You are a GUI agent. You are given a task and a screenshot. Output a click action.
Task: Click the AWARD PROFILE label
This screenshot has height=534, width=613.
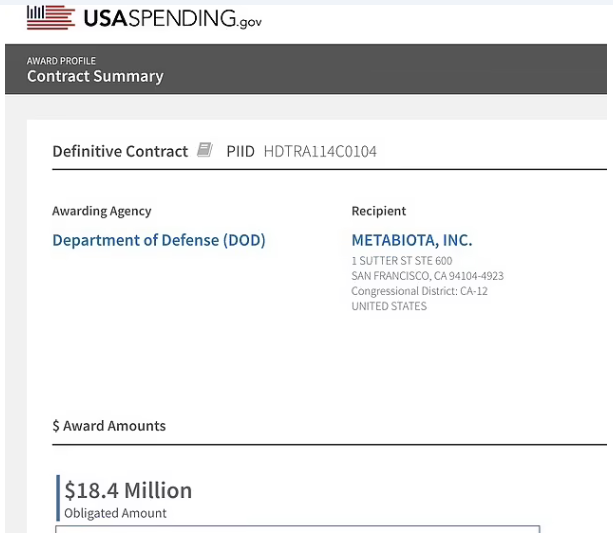[x=61, y=61]
